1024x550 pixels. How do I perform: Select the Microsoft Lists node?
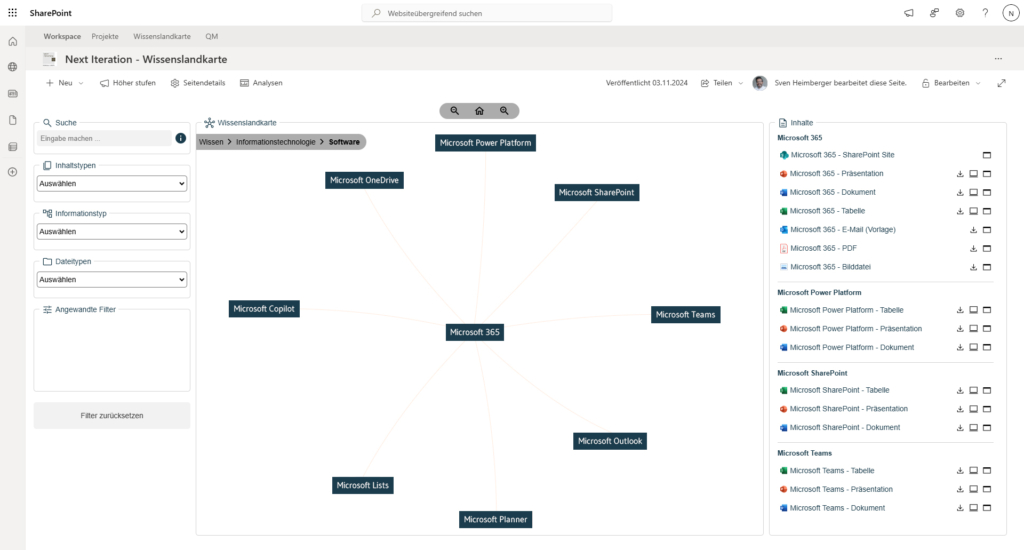[362, 485]
